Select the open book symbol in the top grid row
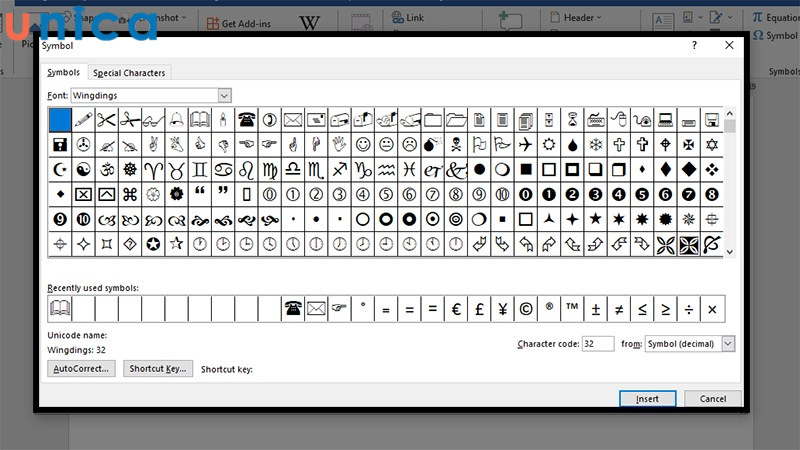The height and width of the screenshot is (450, 800). (199, 120)
